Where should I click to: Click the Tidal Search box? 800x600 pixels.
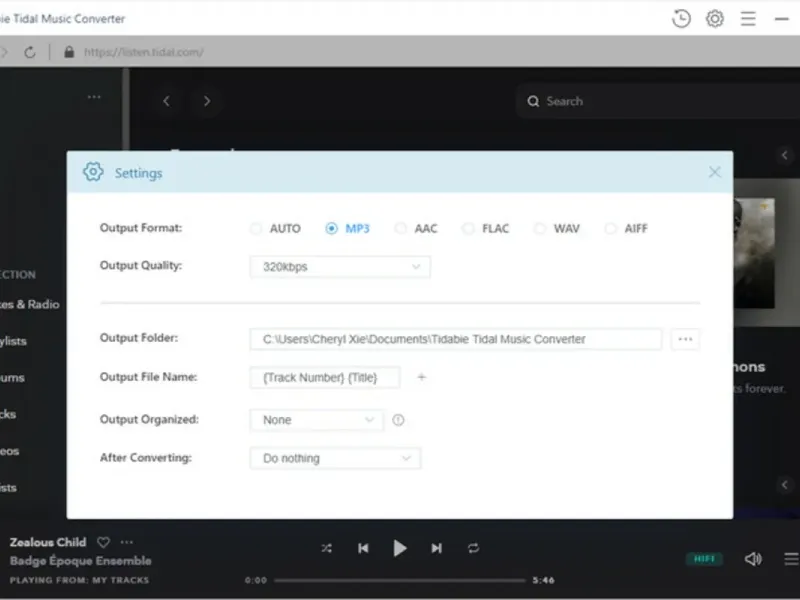pos(658,101)
